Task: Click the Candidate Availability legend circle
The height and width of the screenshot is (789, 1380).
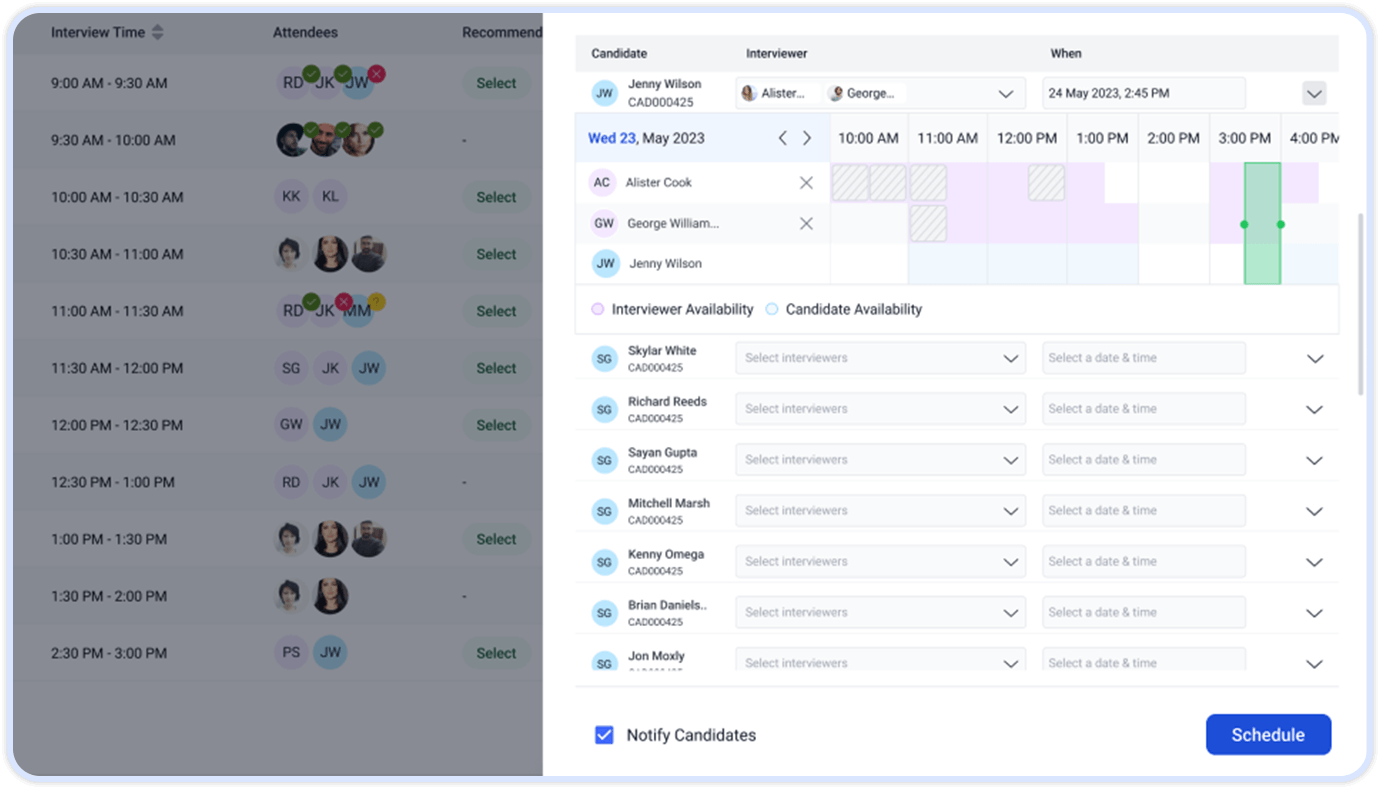Action: click(772, 310)
